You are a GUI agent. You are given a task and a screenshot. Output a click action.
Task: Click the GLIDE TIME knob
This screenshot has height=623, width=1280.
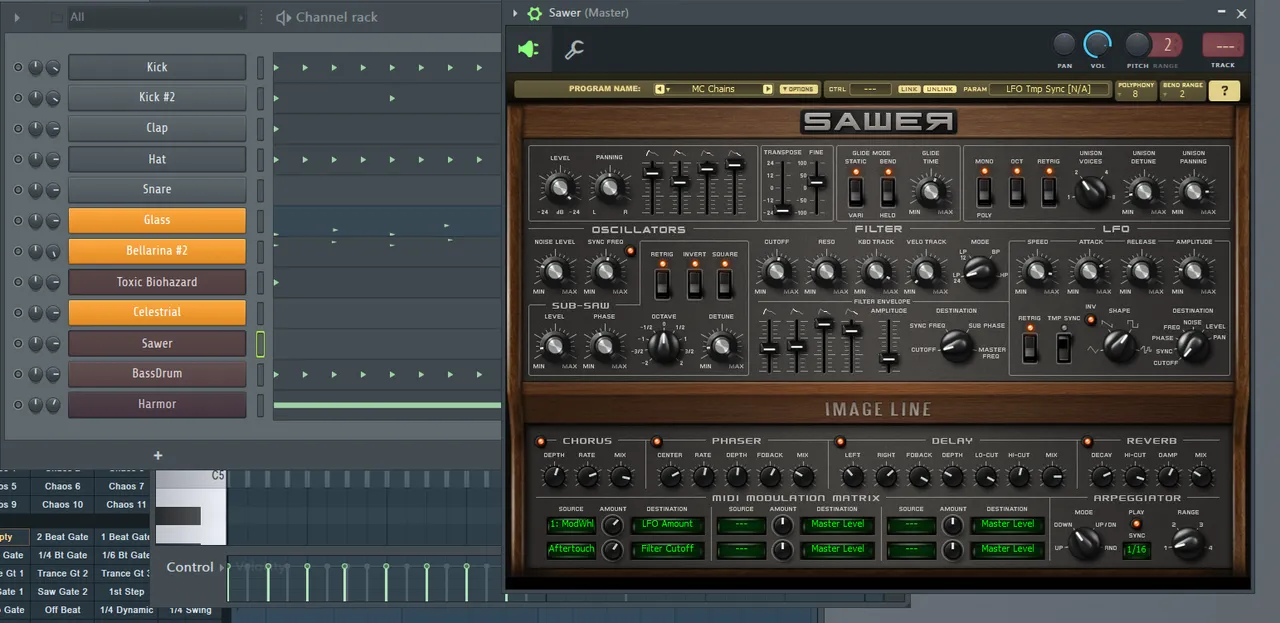[x=931, y=190]
